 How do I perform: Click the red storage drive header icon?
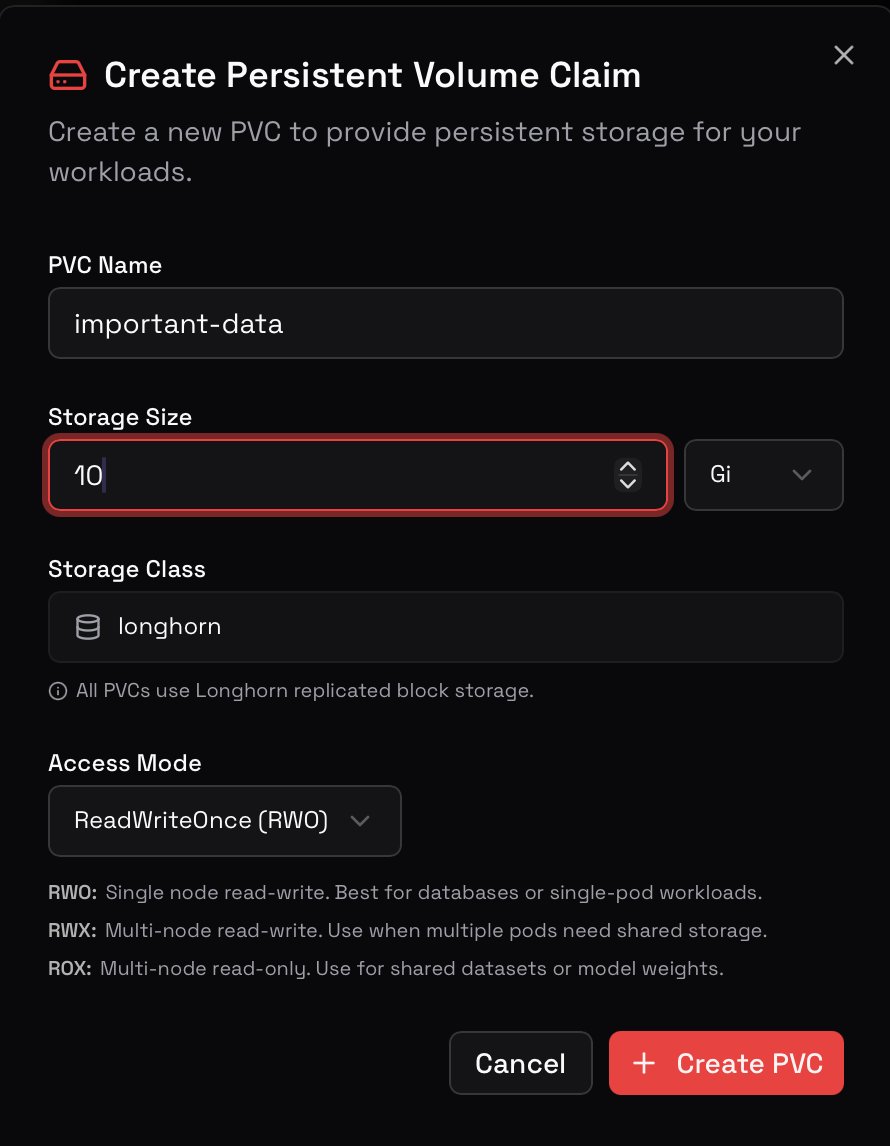[x=68, y=75]
